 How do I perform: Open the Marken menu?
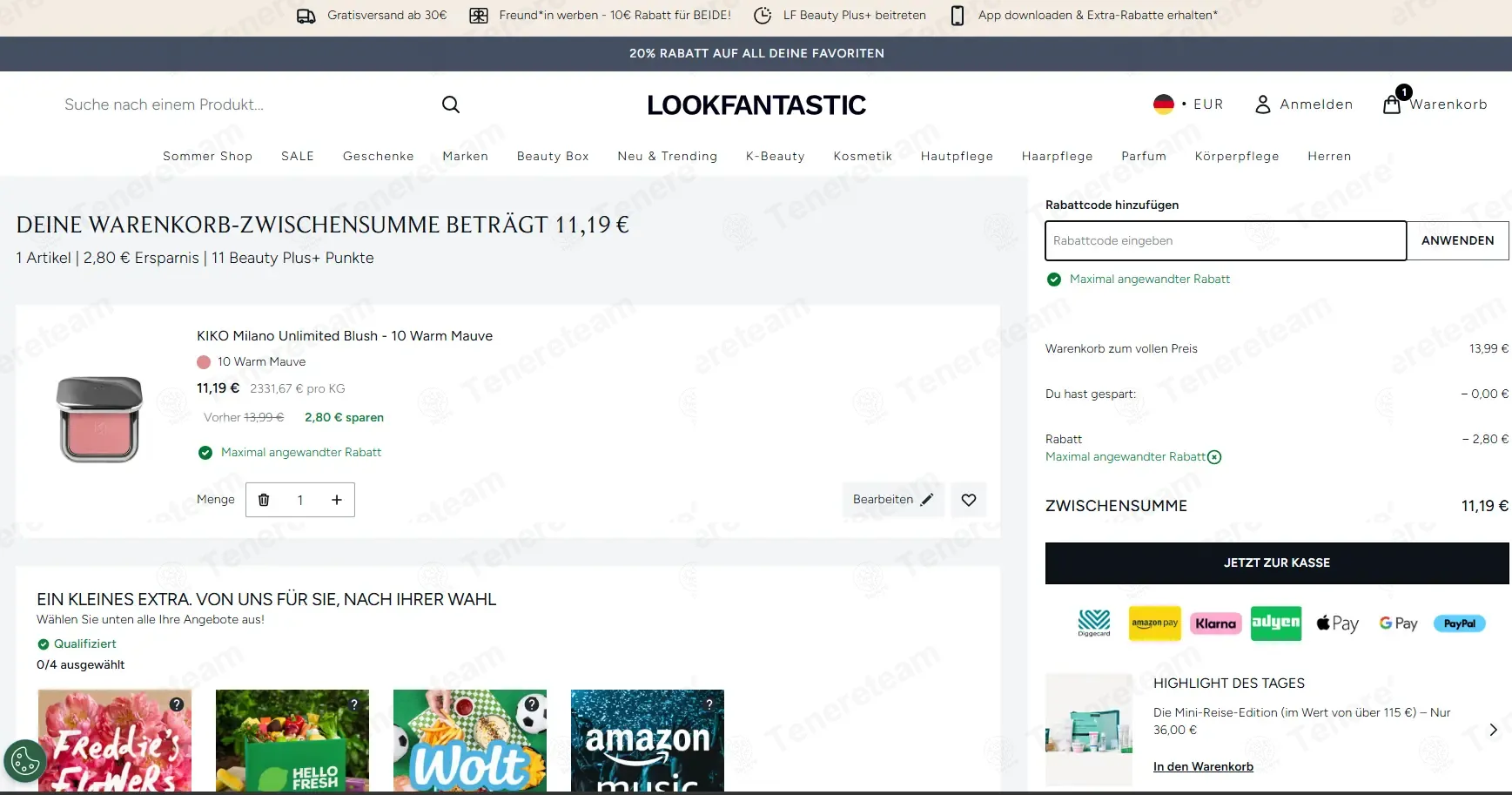[466, 156]
